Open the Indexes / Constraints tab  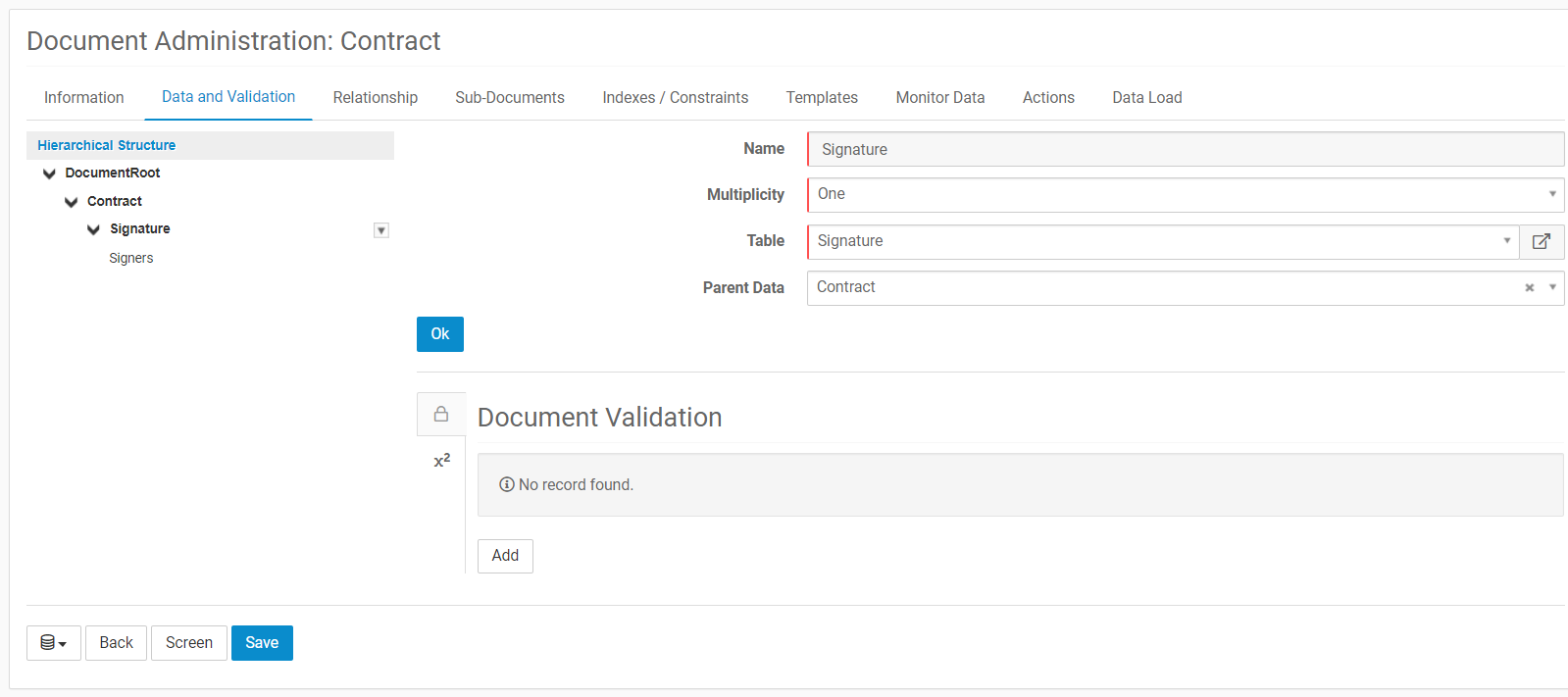[x=675, y=97]
